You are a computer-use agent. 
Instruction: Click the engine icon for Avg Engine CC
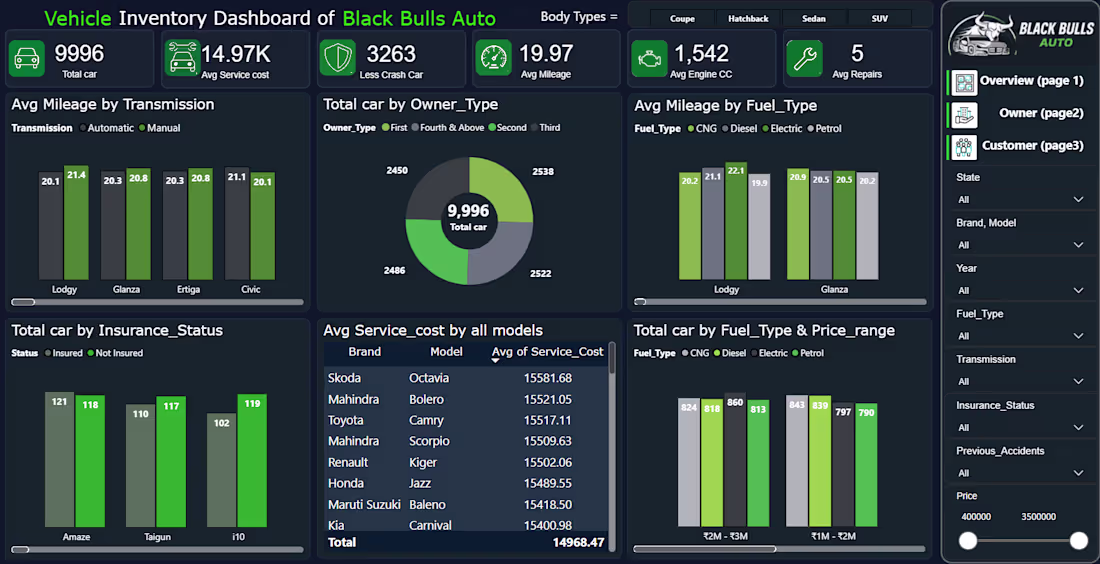point(649,58)
